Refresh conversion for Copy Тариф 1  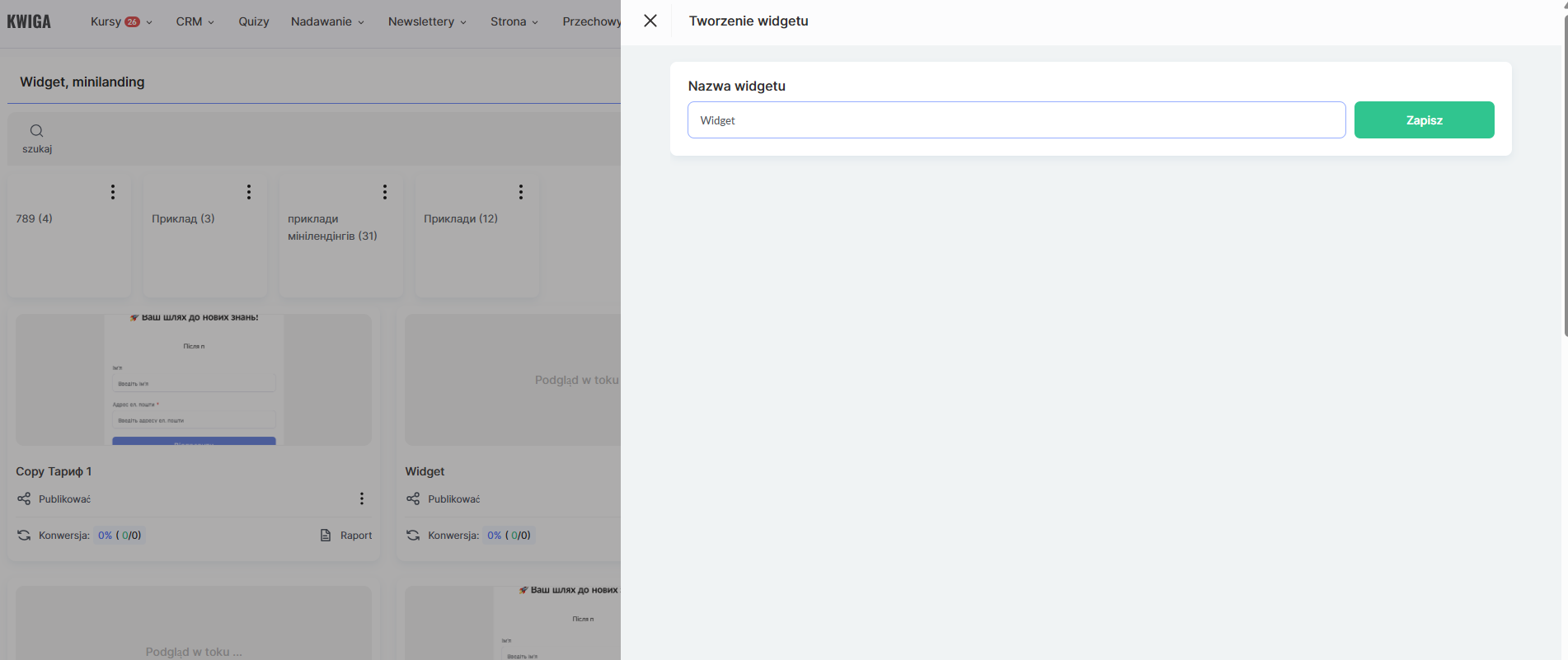[24, 535]
